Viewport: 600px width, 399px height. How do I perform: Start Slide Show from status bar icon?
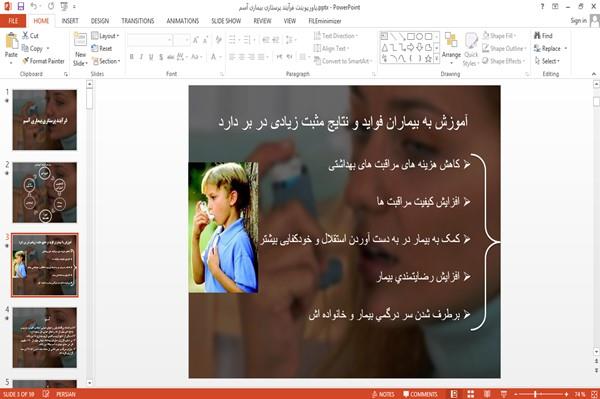pyautogui.click(x=504, y=394)
